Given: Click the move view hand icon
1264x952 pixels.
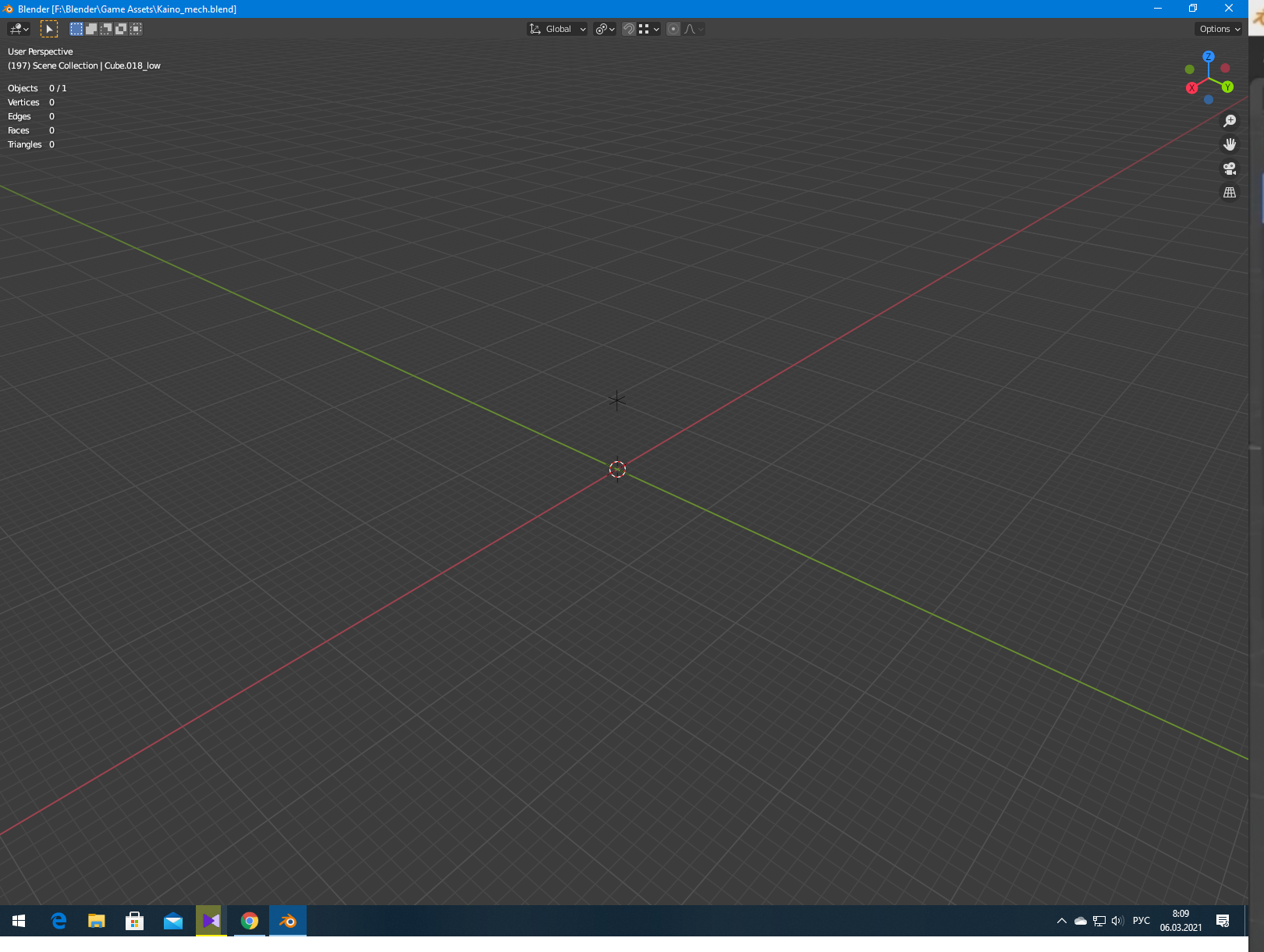Looking at the screenshot, I should [x=1230, y=144].
